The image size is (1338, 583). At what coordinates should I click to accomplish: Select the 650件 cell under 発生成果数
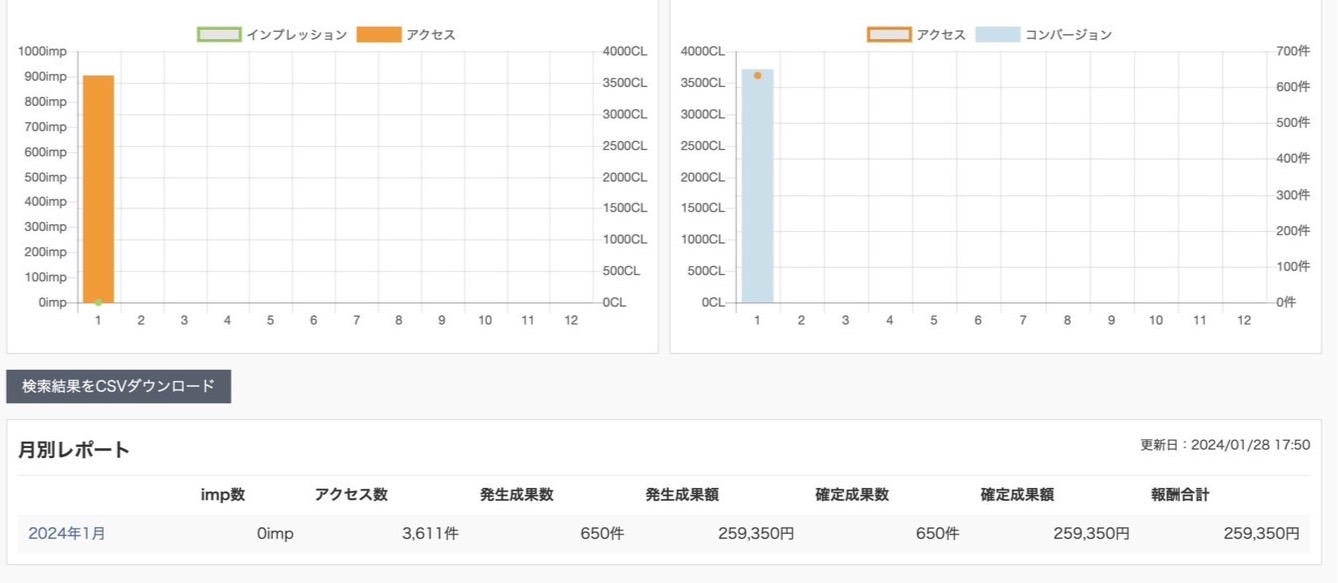click(x=602, y=534)
